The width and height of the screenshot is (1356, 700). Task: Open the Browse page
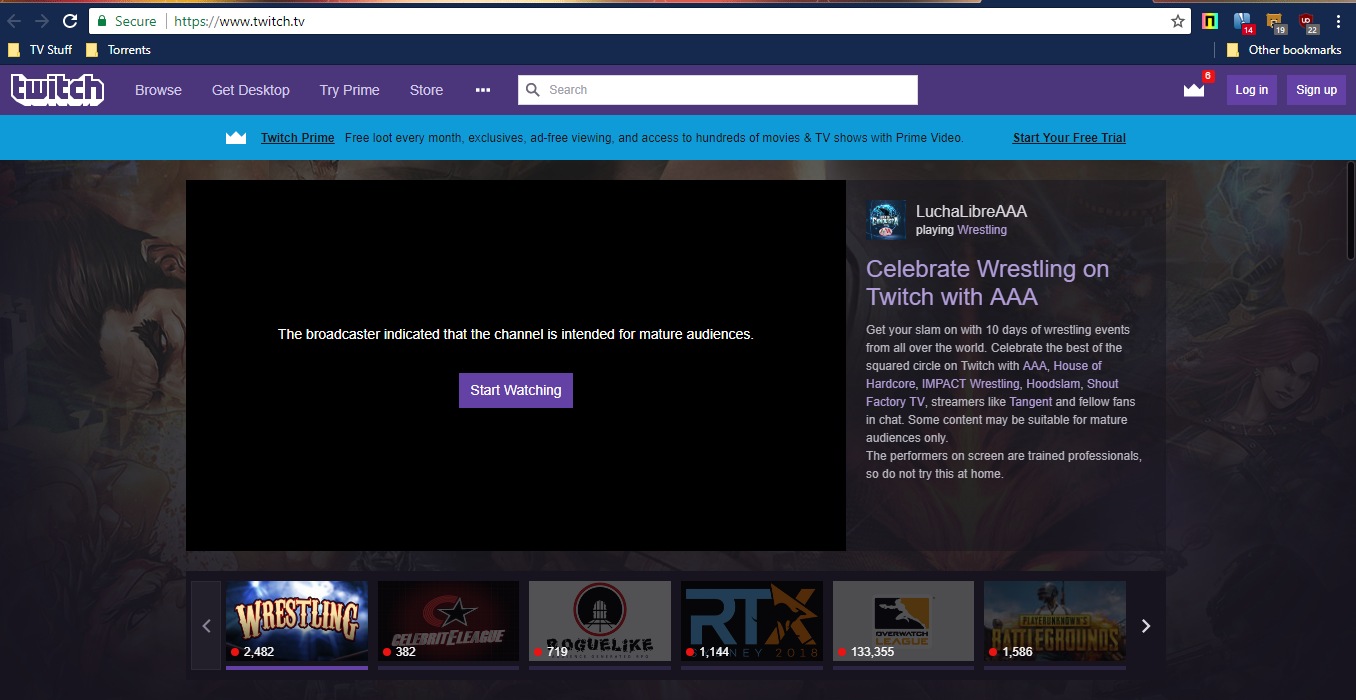[158, 90]
